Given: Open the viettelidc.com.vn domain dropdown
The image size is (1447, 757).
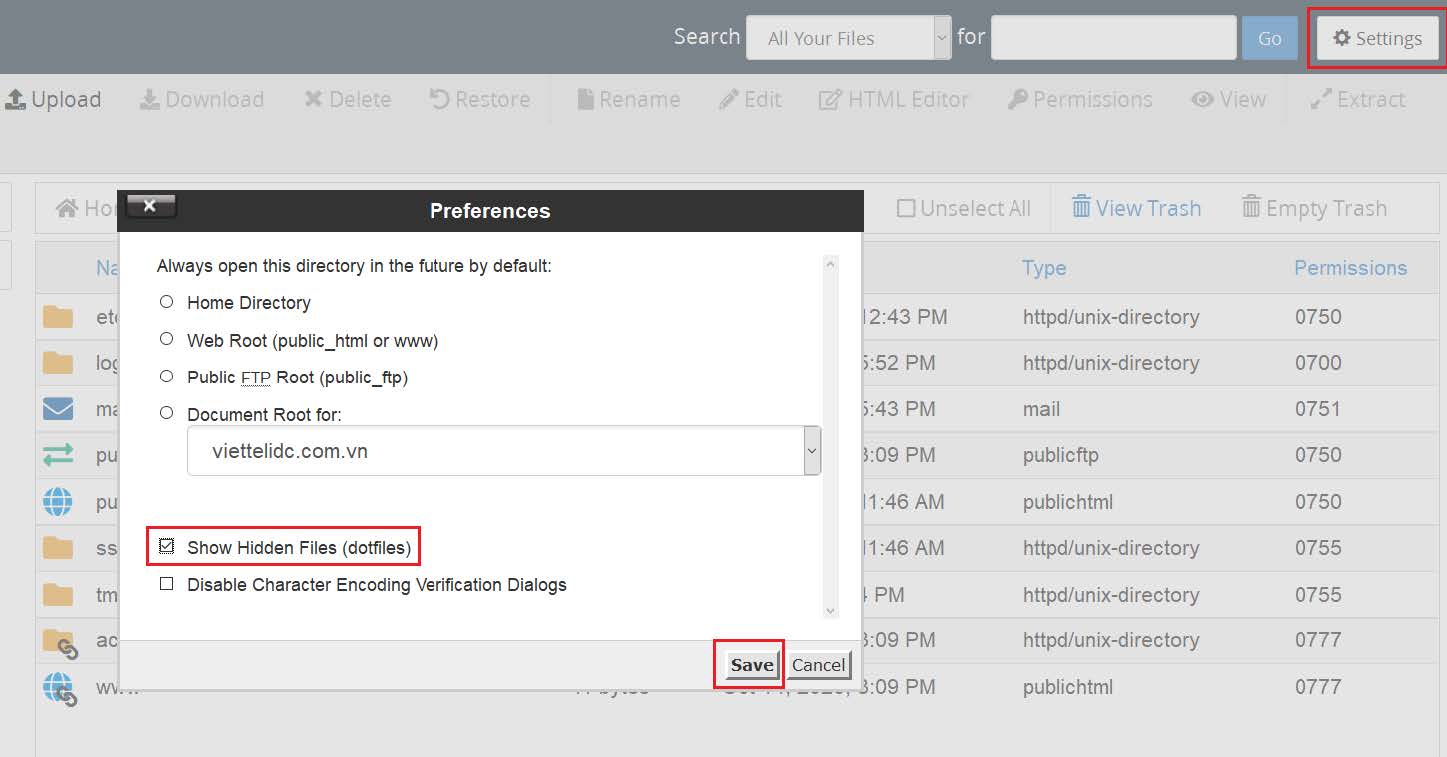Looking at the screenshot, I should click(811, 451).
